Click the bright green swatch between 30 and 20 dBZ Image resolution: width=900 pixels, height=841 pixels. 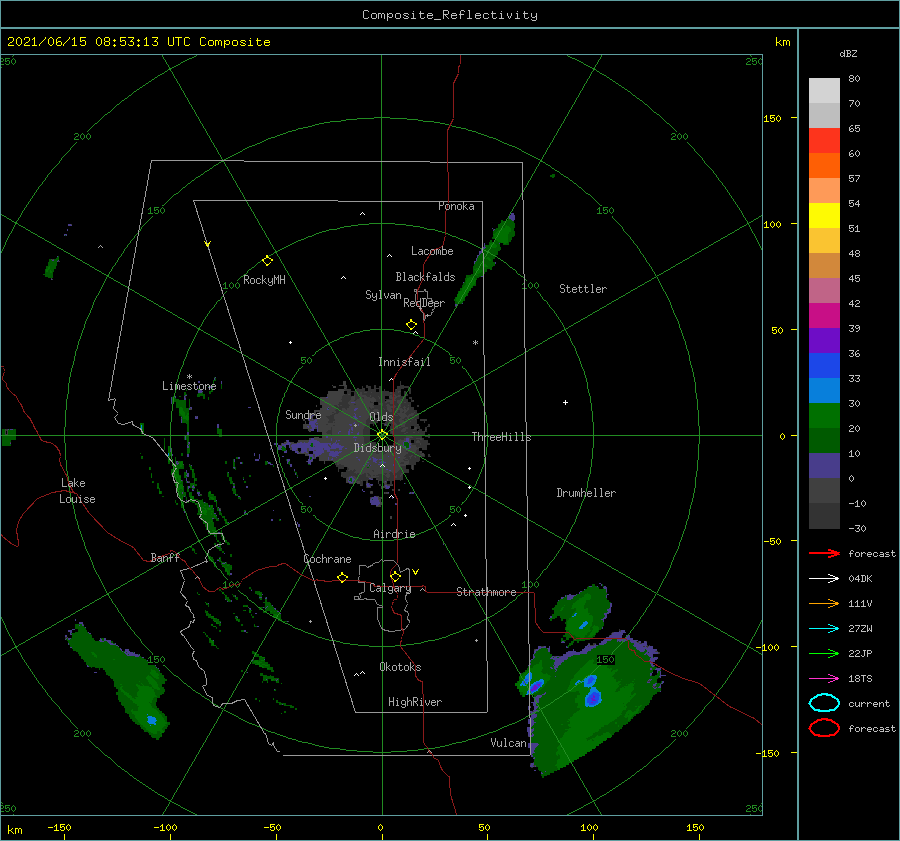tap(824, 416)
